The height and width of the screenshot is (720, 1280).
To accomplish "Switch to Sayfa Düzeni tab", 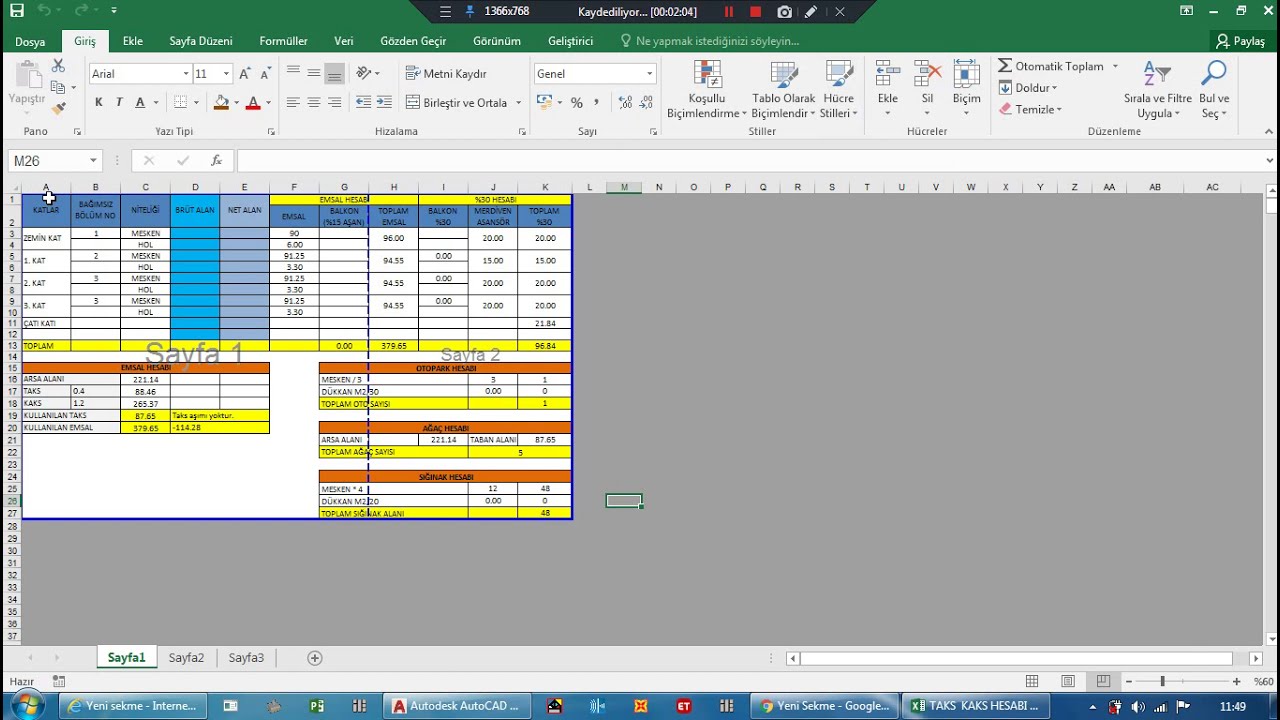I will pos(201,41).
